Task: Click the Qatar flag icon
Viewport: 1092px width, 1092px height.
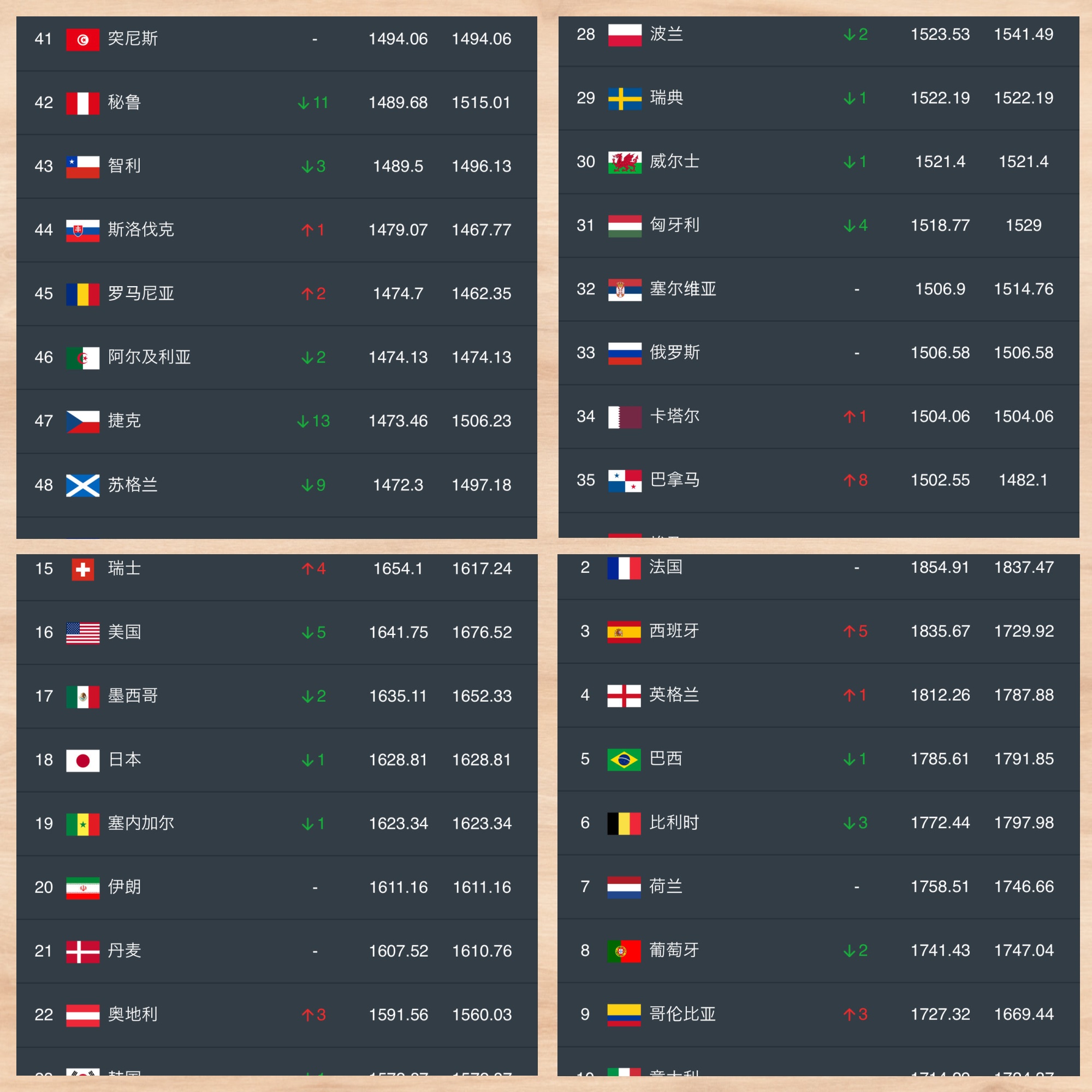Action: click(625, 417)
